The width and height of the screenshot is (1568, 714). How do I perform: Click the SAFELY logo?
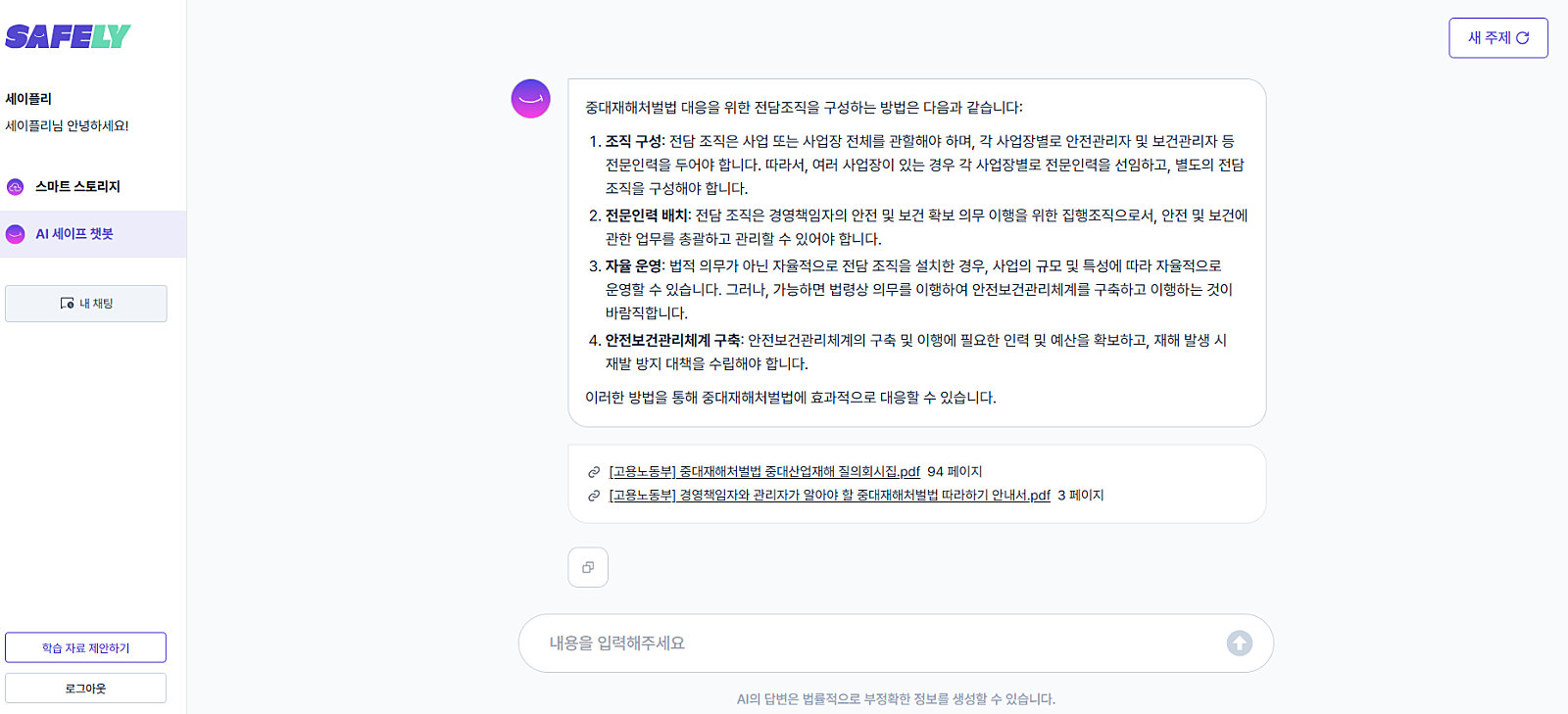[x=68, y=37]
